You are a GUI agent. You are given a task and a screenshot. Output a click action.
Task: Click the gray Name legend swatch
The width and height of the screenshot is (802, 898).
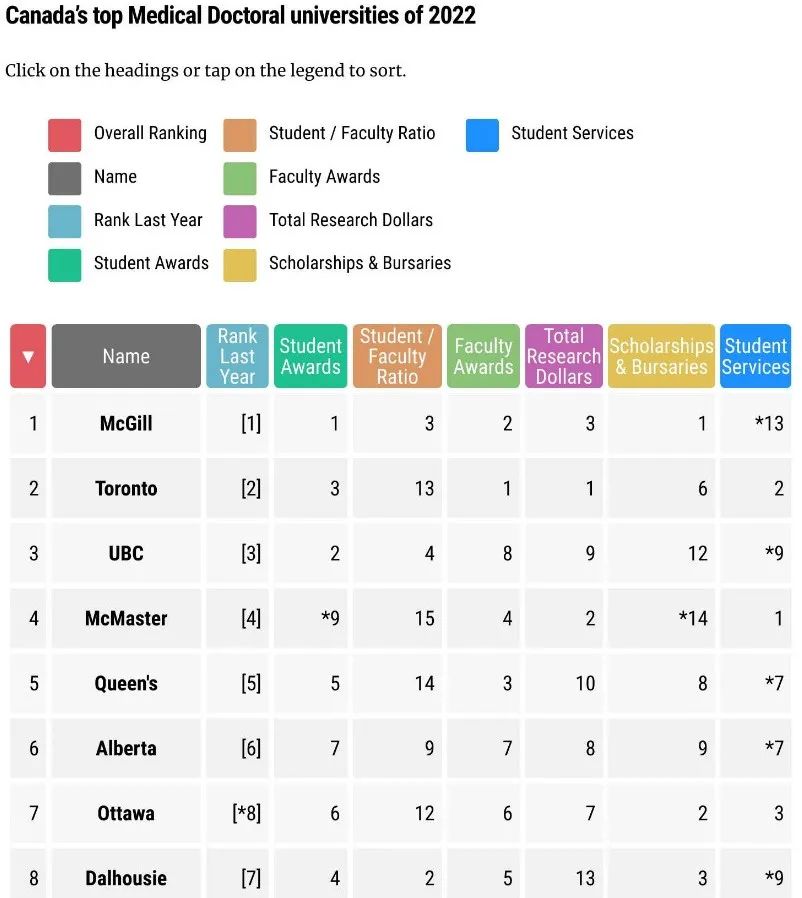65,179
